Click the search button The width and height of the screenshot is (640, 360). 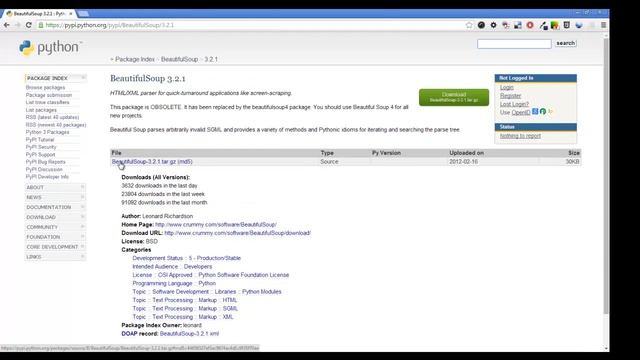(565, 43)
